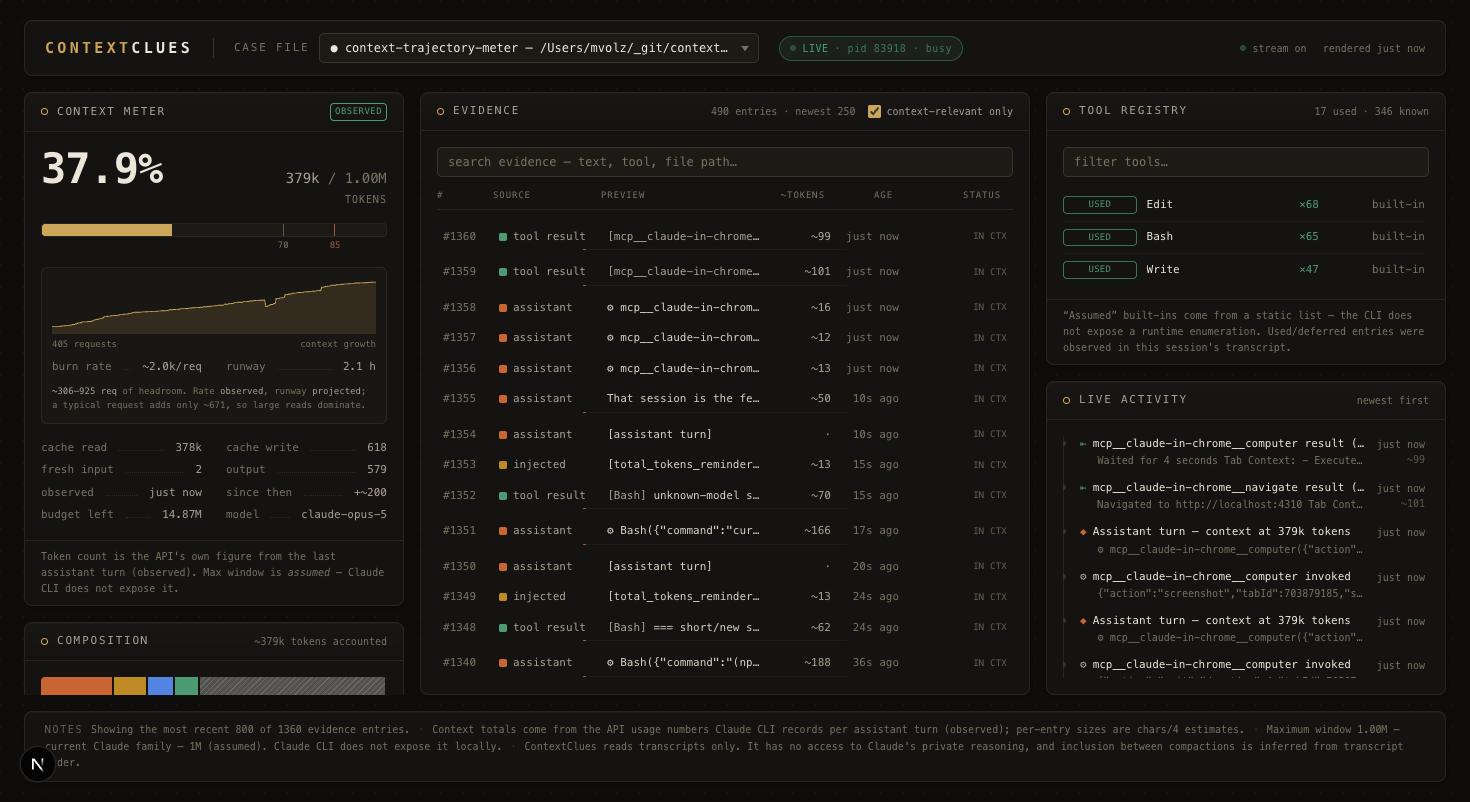Screen dimensions: 1470x802
Task: Sort evidence by the STATUS column
Action: coord(982,195)
